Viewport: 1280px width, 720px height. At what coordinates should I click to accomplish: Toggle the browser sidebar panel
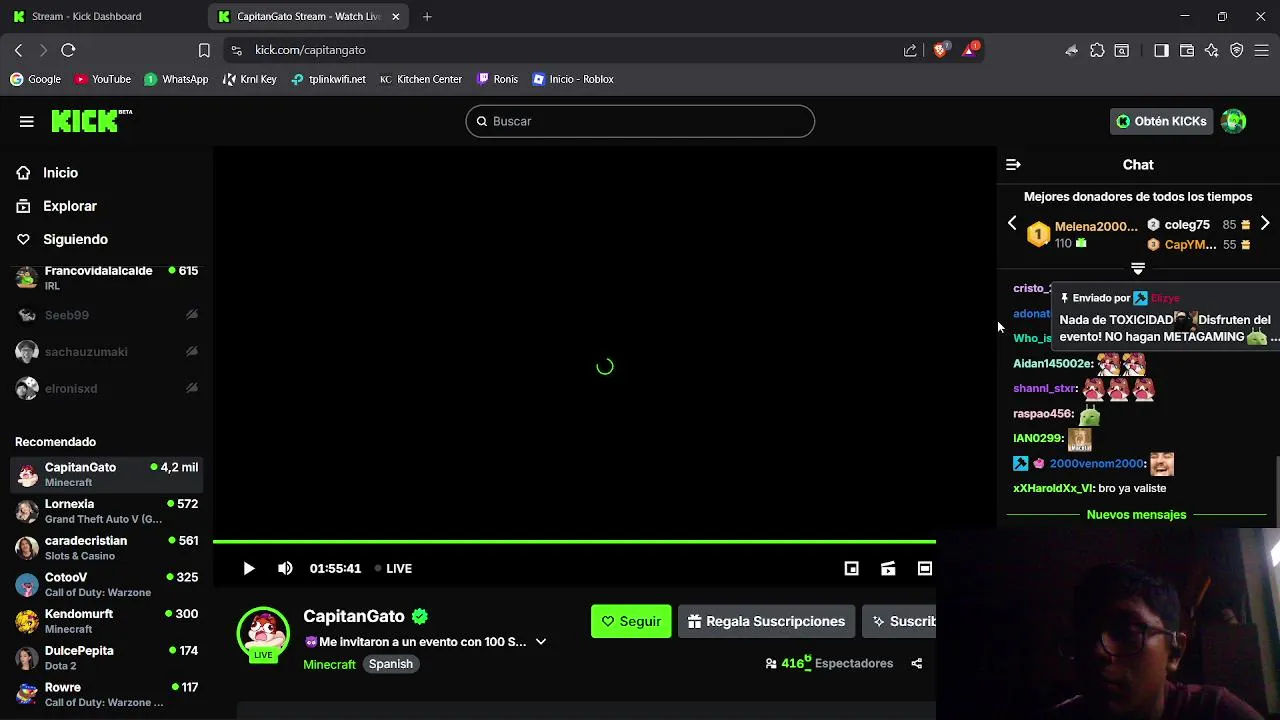(x=1161, y=50)
